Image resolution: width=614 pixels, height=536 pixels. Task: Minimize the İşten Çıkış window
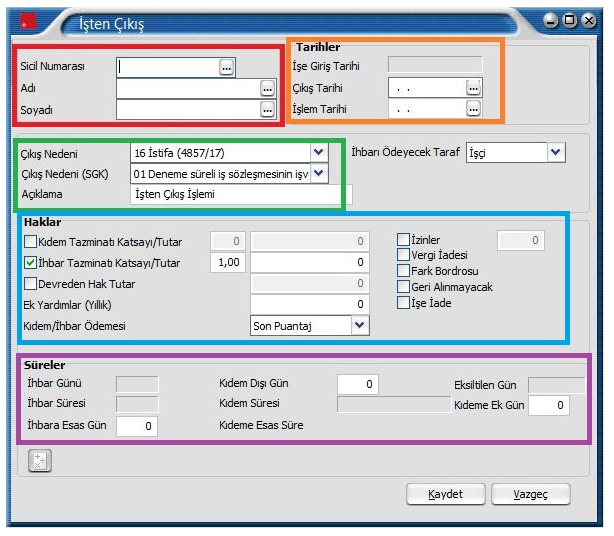[550, 20]
